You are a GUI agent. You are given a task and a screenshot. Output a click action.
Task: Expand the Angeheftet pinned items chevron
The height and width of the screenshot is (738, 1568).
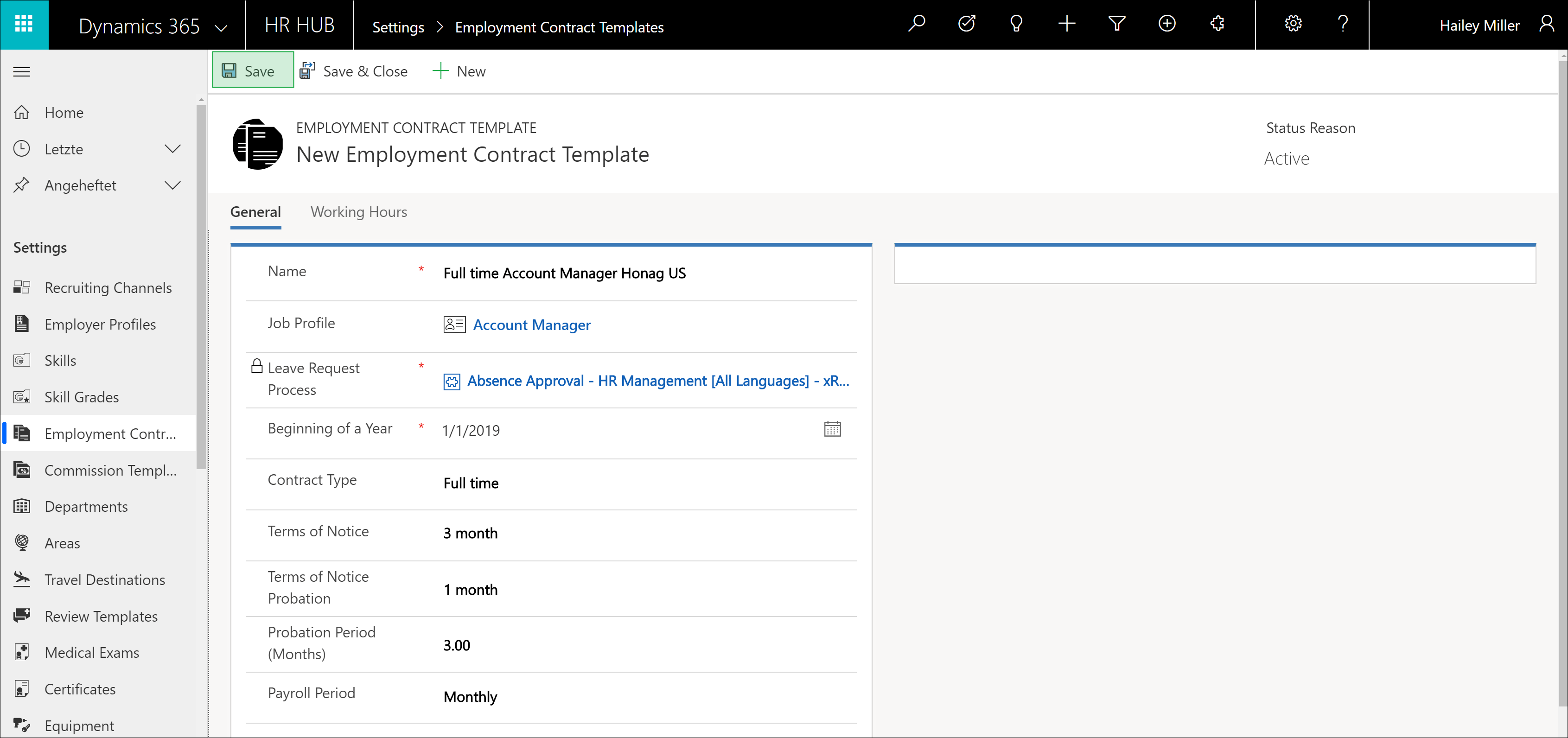pos(173,185)
